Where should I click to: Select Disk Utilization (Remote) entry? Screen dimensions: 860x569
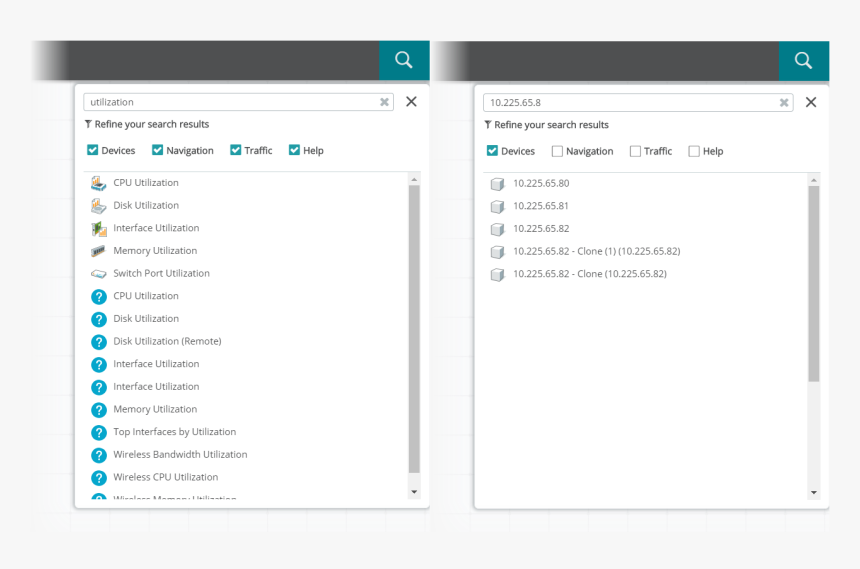tap(167, 341)
